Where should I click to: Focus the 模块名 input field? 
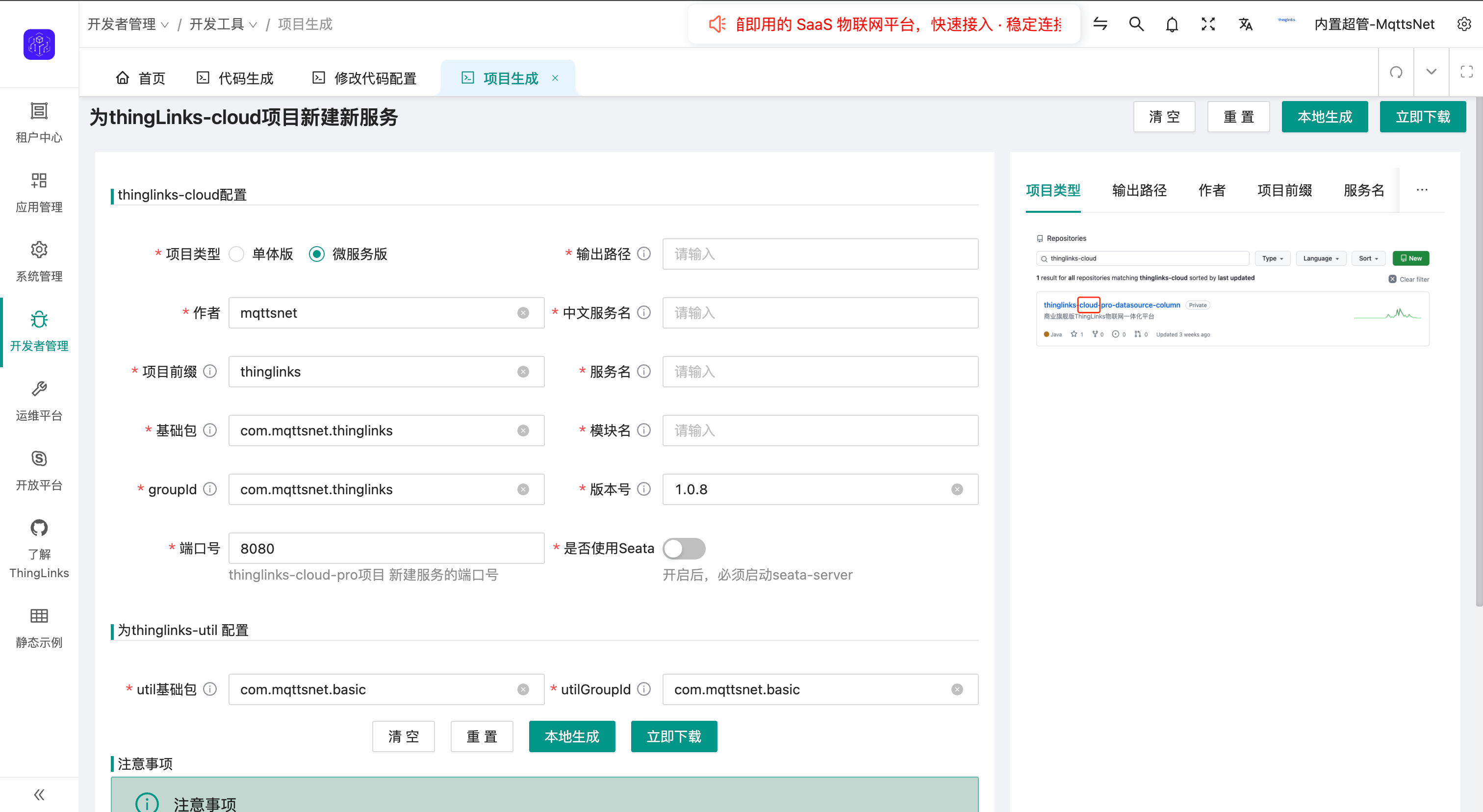[820, 430]
